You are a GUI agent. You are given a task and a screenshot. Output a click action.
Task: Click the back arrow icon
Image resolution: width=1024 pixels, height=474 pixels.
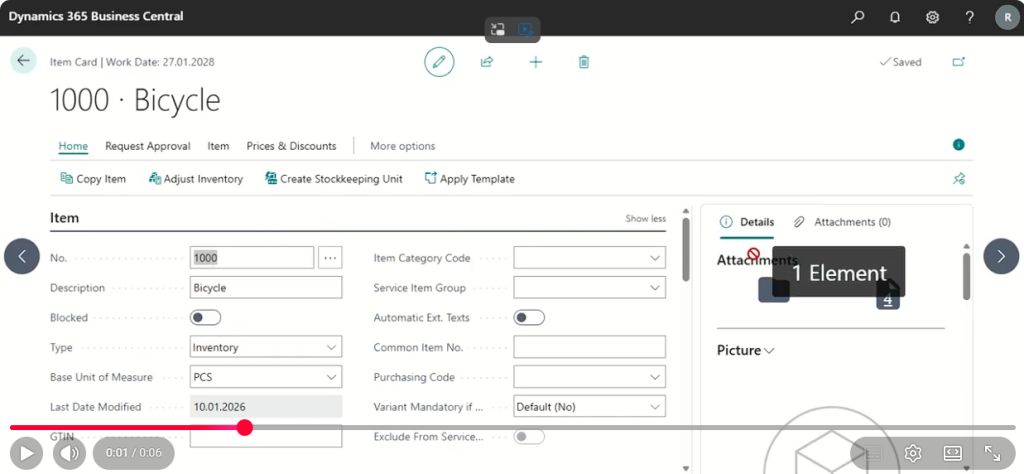[23, 60]
